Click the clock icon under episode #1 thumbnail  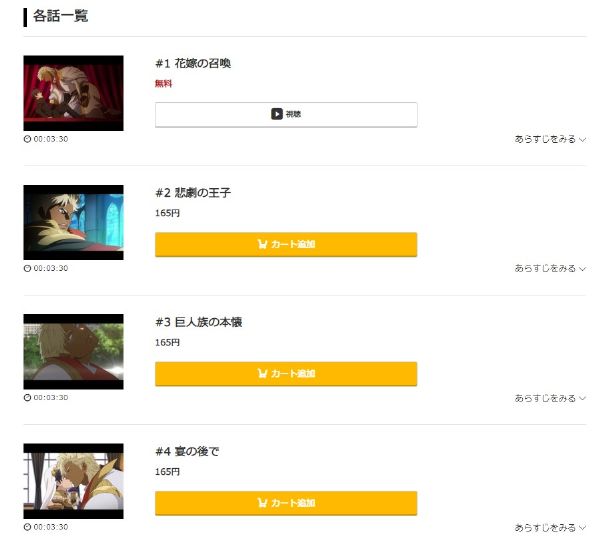[x=27, y=139]
